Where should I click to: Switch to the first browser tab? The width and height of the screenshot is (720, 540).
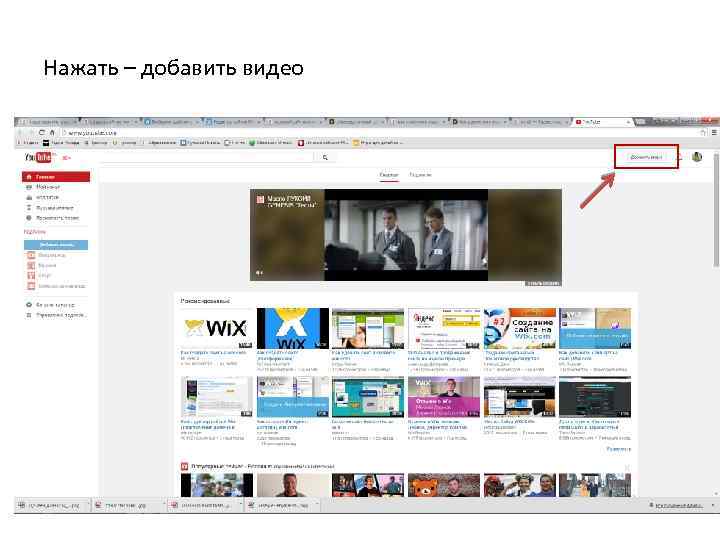click(48, 122)
